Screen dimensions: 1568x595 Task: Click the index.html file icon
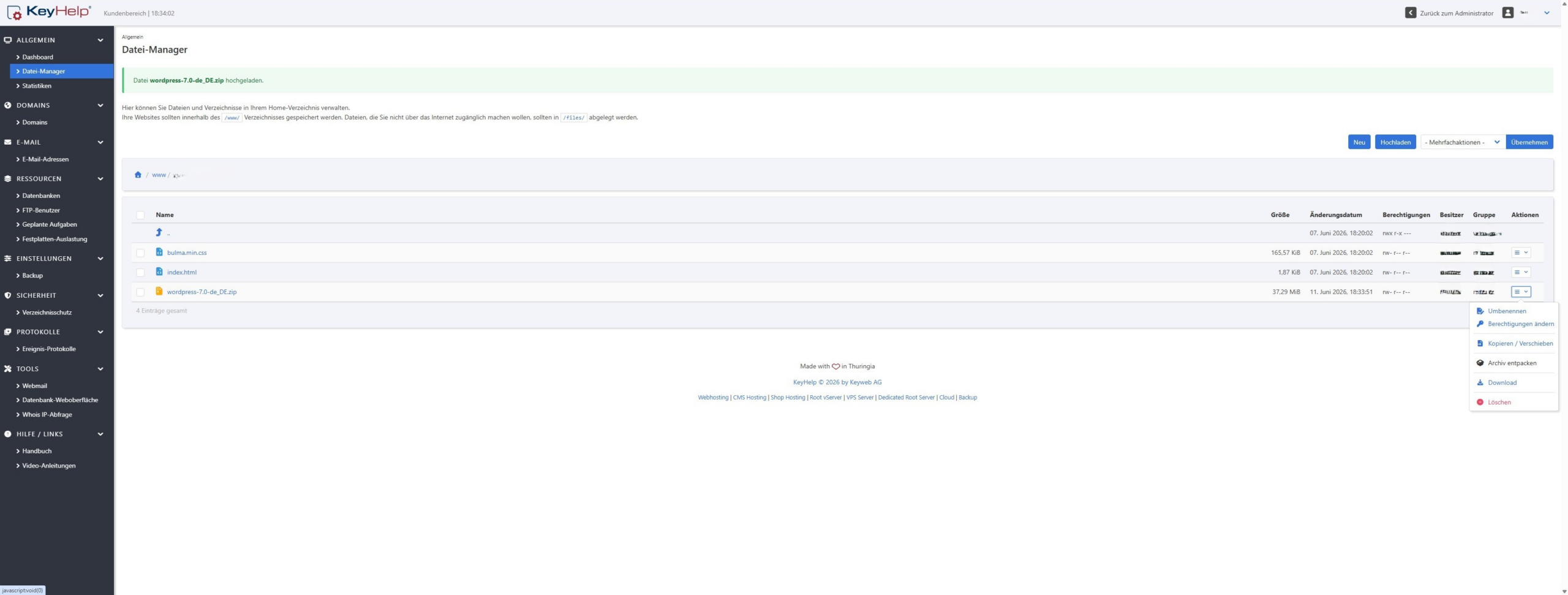(x=159, y=271)
